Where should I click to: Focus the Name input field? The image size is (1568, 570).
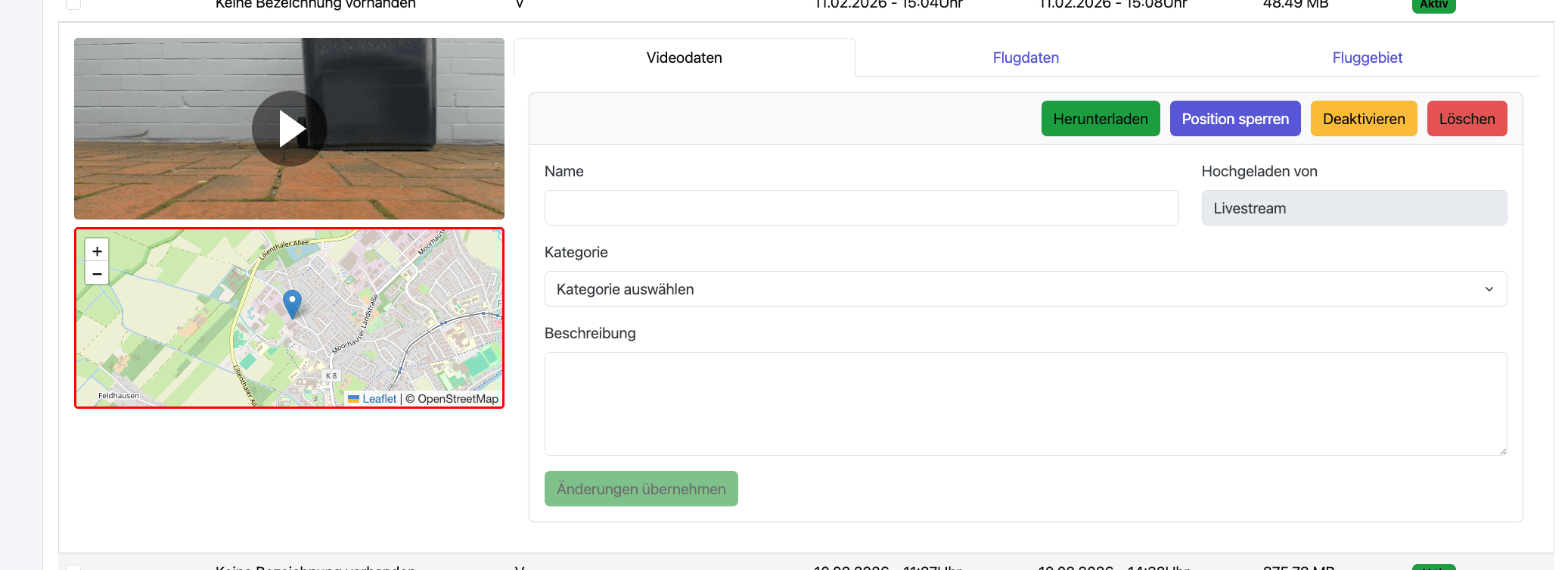861,208
